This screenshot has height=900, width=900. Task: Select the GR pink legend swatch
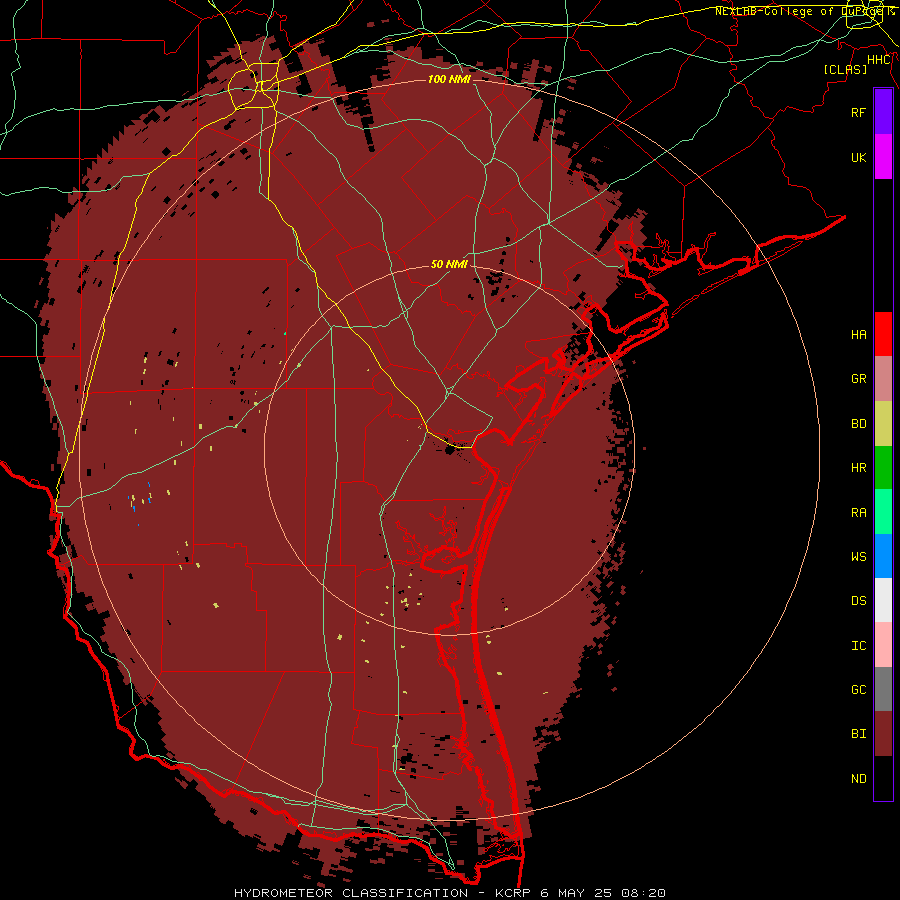pyautogui.click(x=883, y=379)
